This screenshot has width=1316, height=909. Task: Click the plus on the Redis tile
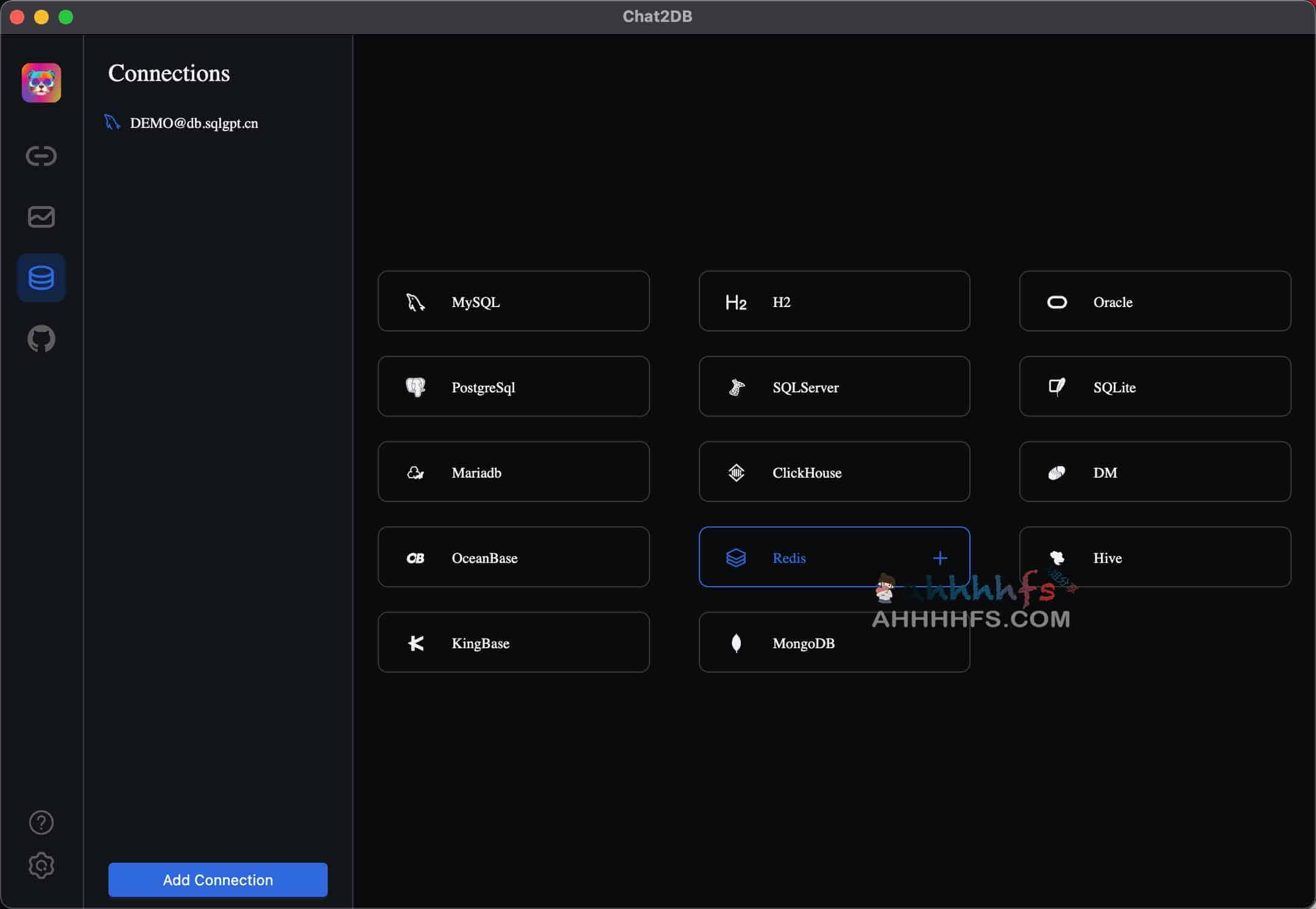940,557
